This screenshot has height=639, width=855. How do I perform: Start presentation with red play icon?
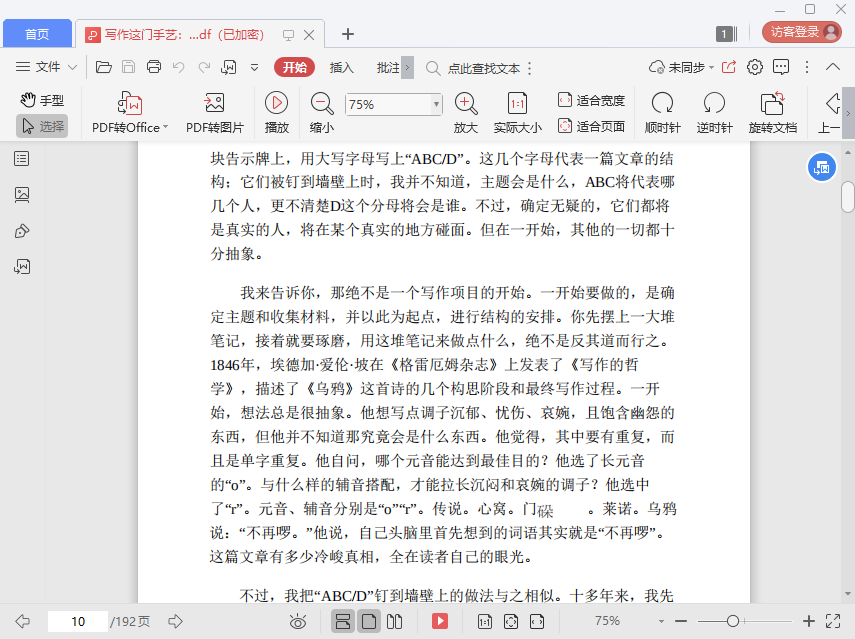click(x=439, y=621)
